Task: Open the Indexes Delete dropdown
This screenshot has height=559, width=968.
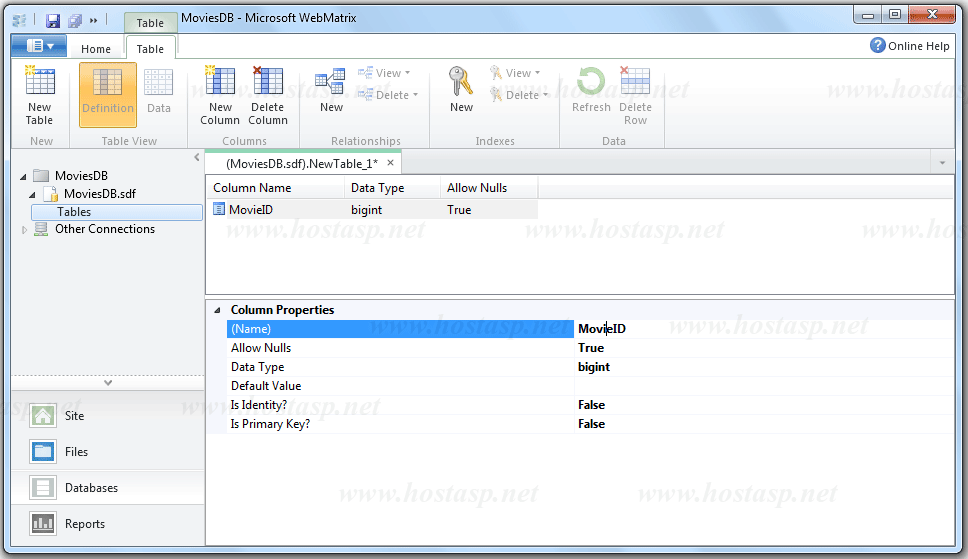Action: click(519, 95)
